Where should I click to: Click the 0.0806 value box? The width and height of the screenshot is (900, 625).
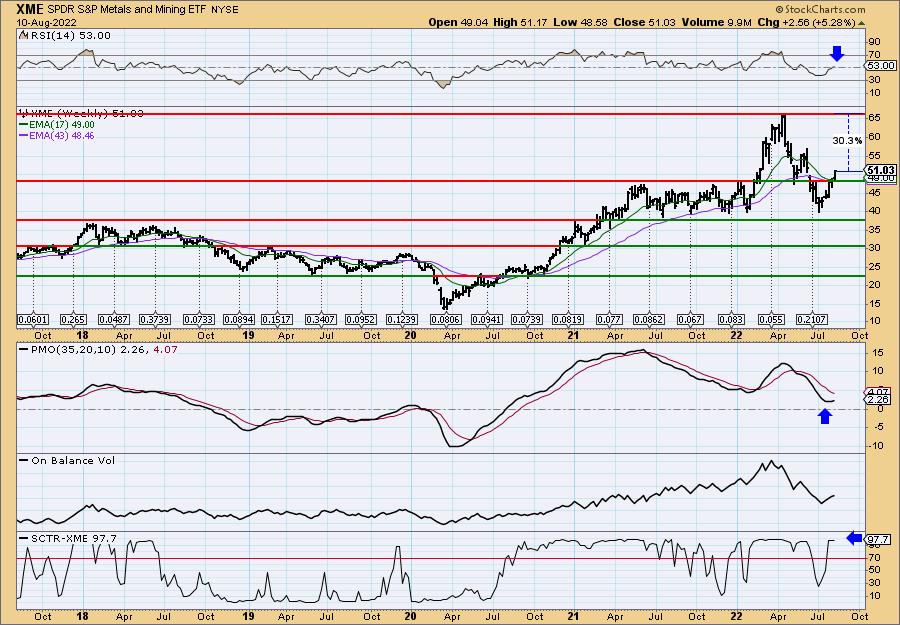pyautogui.click(x=445, y=320)
